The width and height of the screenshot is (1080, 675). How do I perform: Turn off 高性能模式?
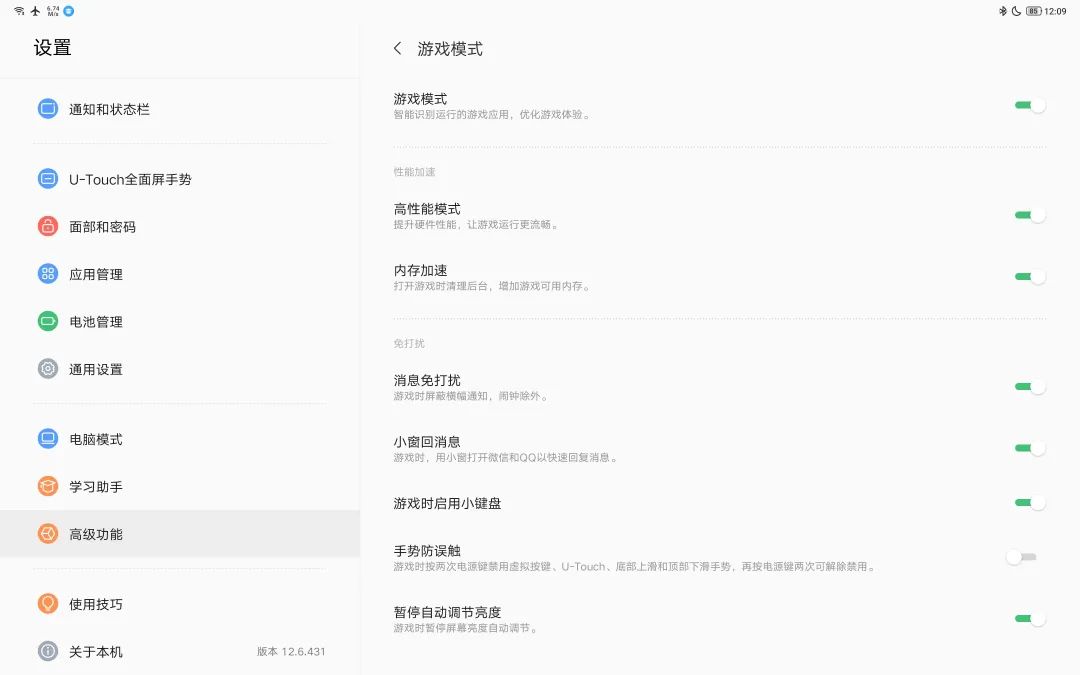tap(1029, 215)
